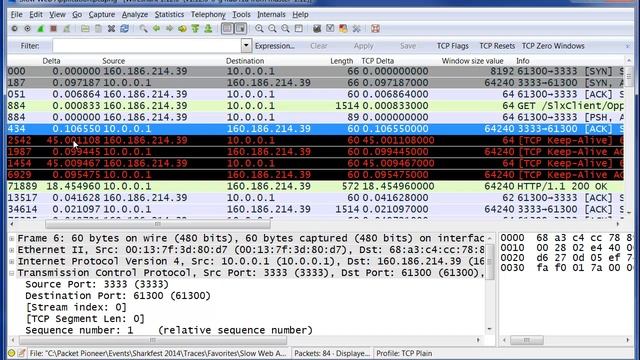
Task: Click the Expression... button
Action: point(275,46)
